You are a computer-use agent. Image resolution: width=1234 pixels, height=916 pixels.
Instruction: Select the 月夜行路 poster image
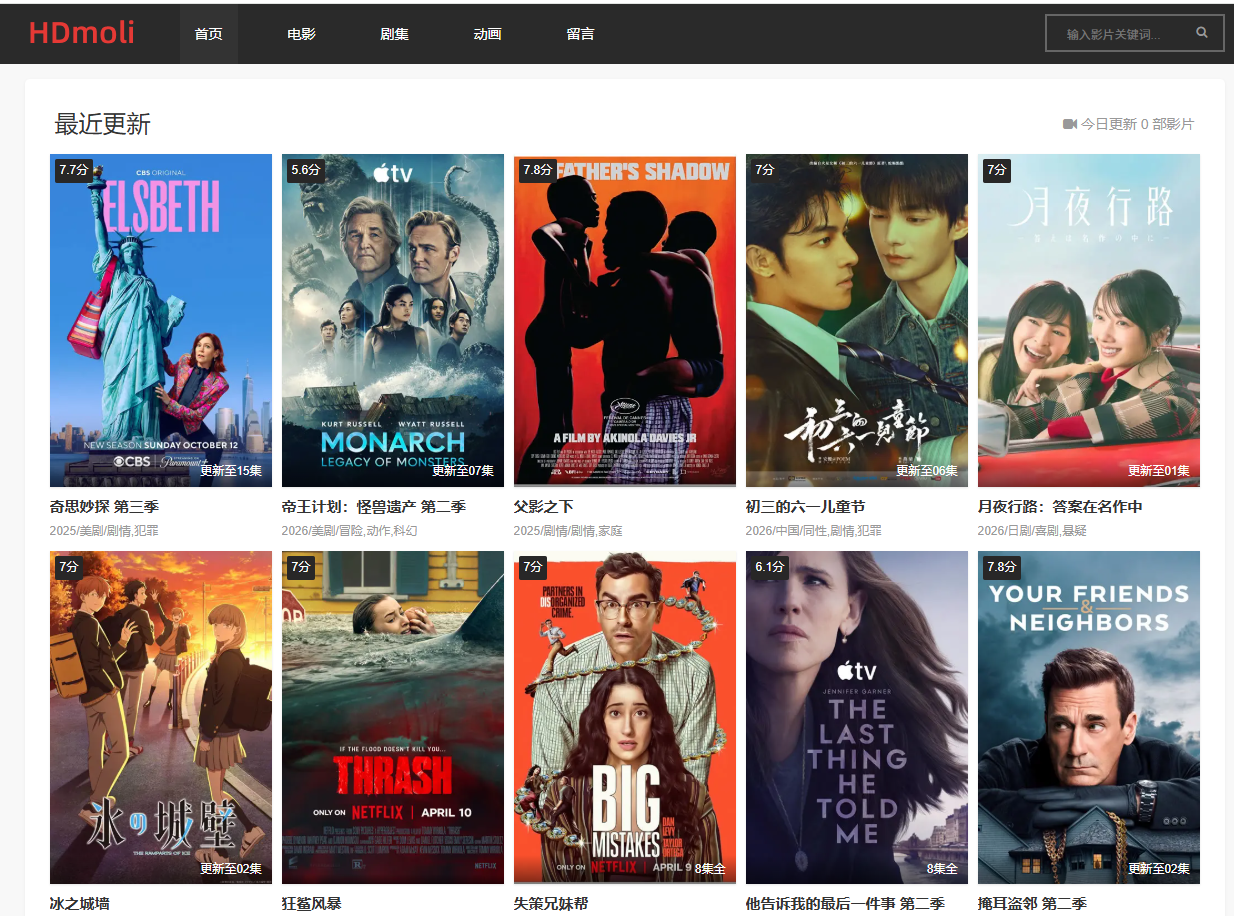pos(1089,320)
